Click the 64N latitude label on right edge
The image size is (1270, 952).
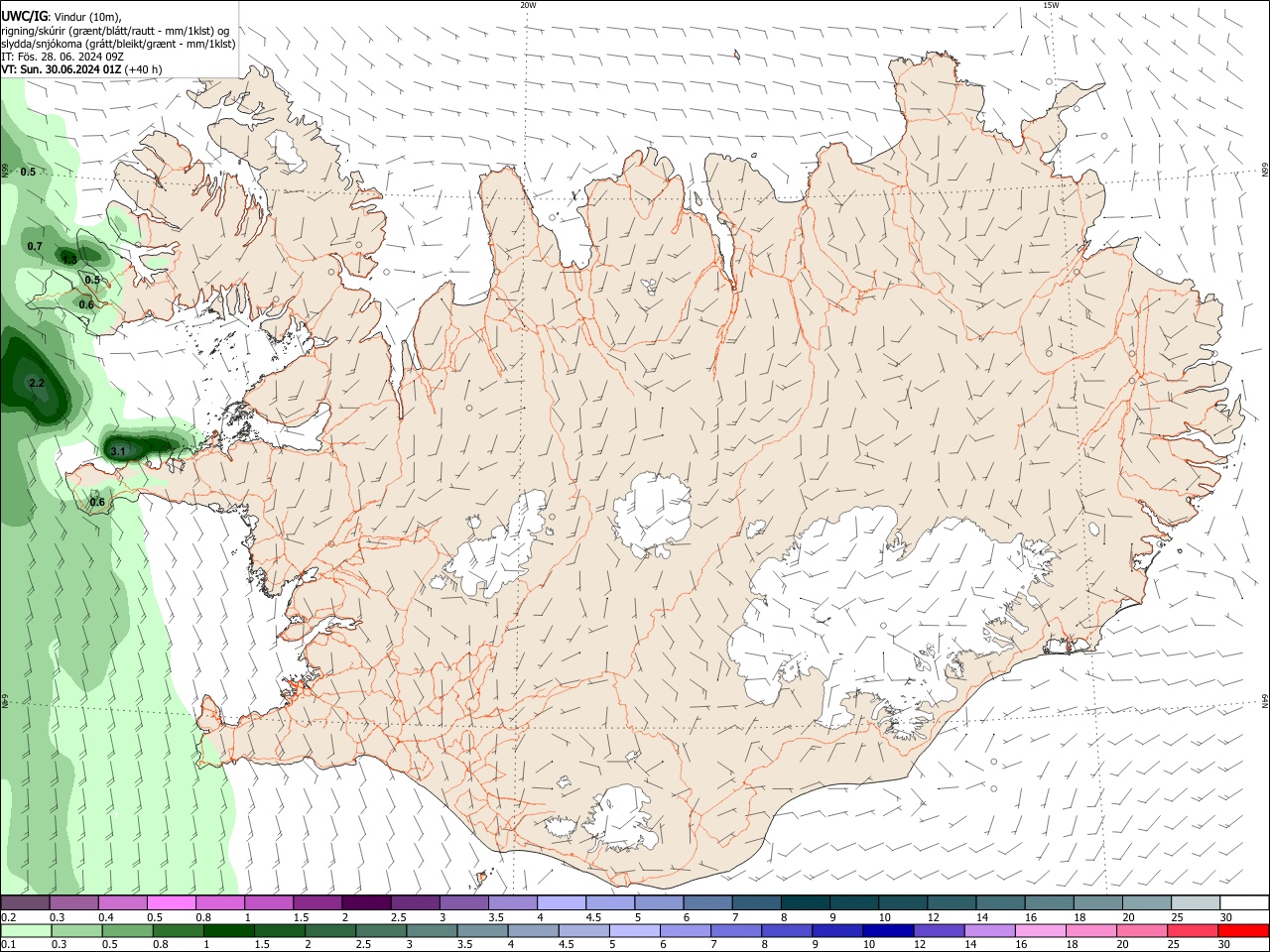(x=1265, y=701)
